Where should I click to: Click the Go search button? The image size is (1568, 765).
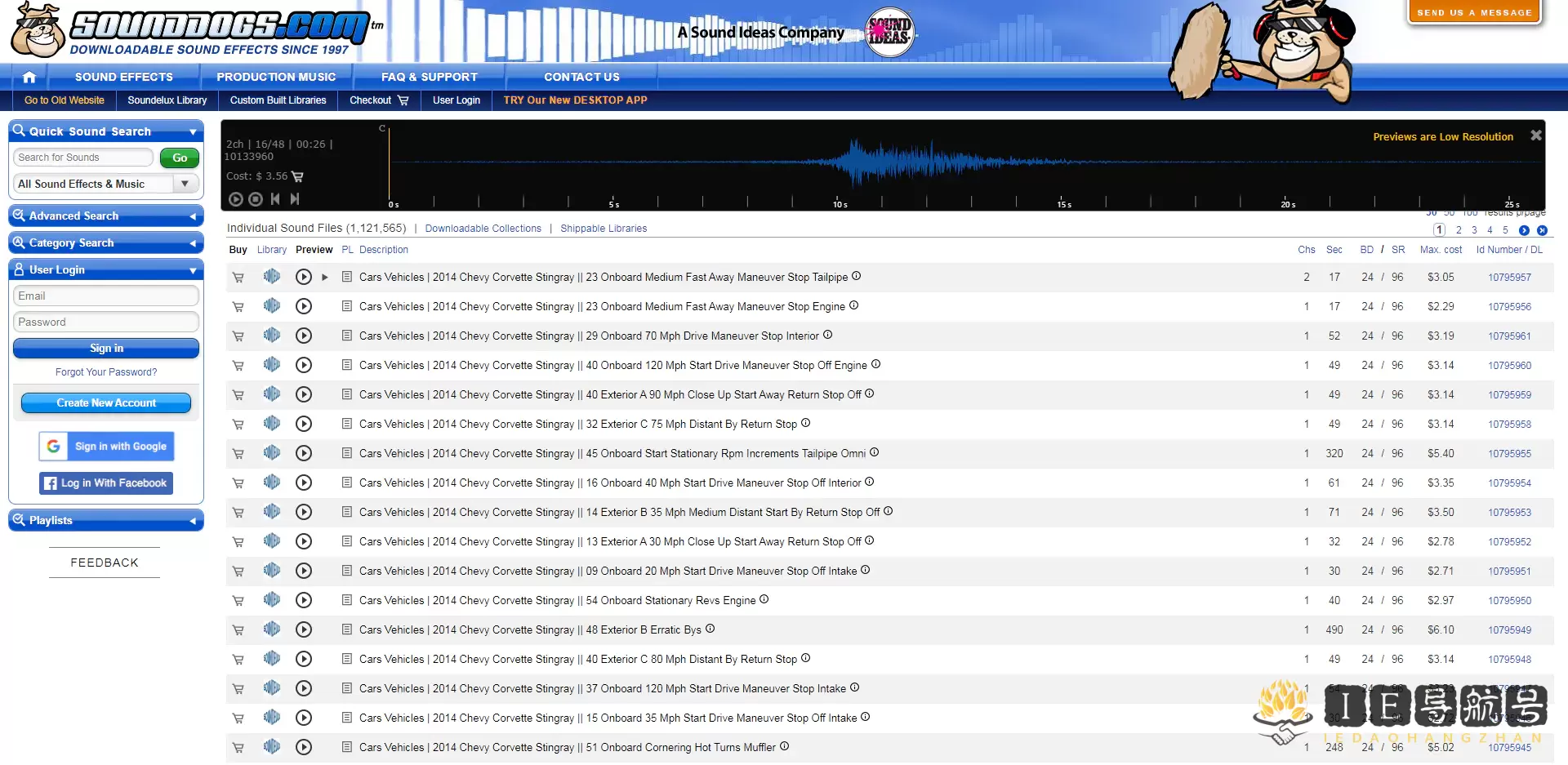coord(180,158)
